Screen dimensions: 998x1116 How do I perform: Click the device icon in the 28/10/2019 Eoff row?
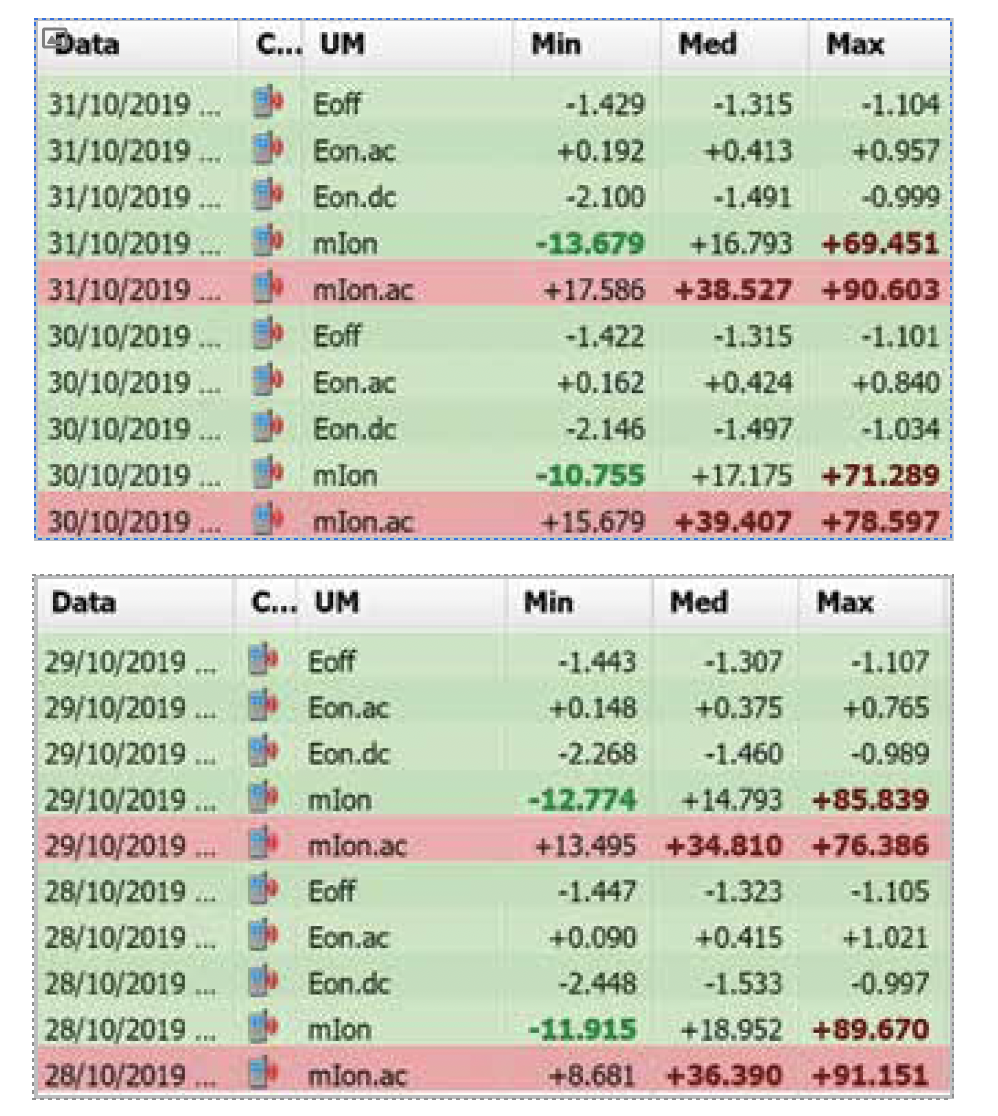pyautogui.click(x=262, y=892)
